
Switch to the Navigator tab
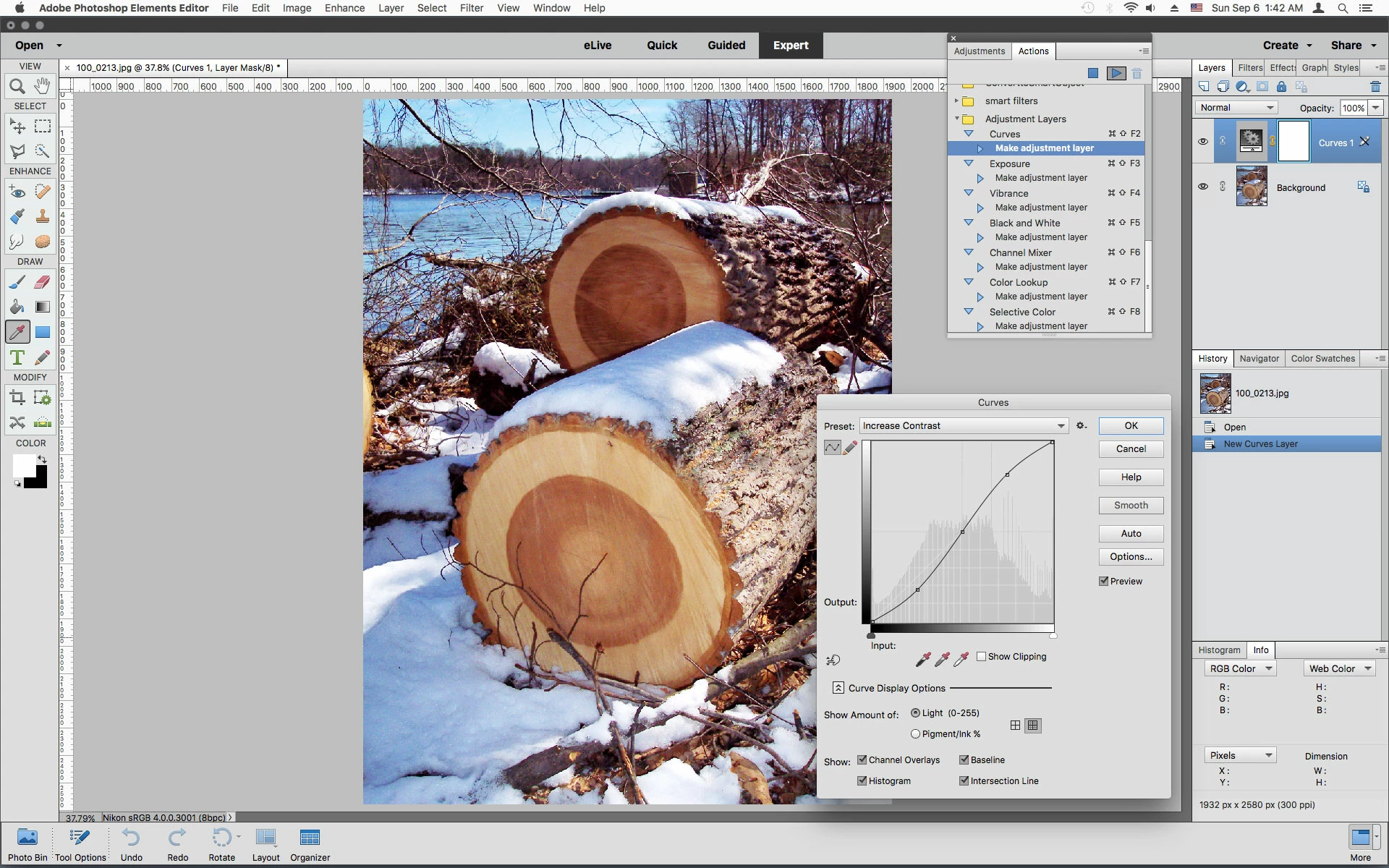point(1259,359)
